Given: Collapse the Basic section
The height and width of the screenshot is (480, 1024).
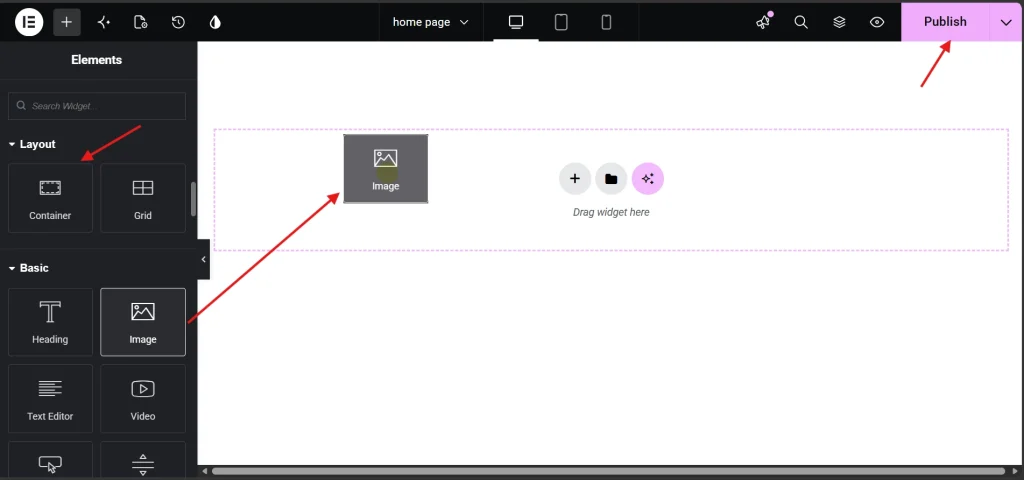Looking at the screenshot, I should click(x=29, y=268).
